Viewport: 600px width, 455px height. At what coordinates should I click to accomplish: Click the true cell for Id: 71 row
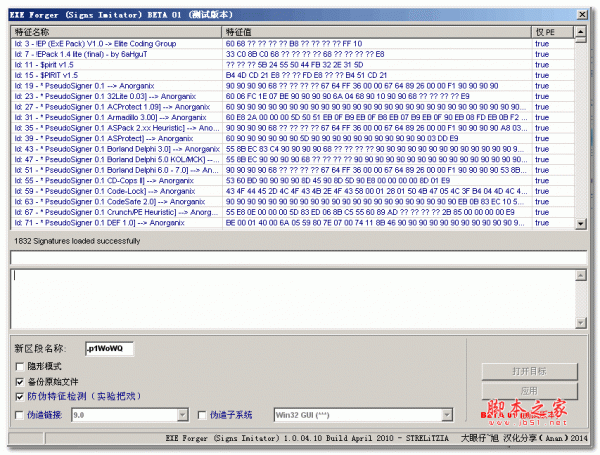point(542,223)
